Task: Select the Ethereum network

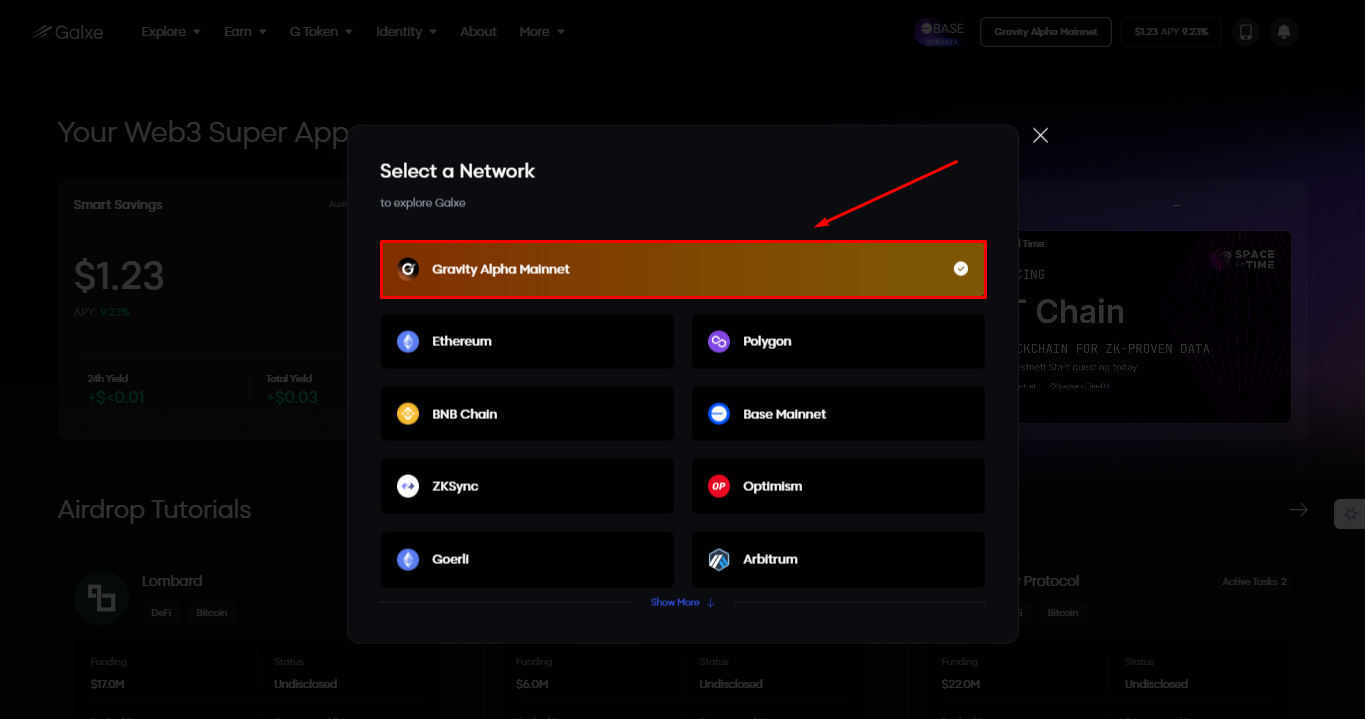Action: pyautogui.click(x=527, y=341)
